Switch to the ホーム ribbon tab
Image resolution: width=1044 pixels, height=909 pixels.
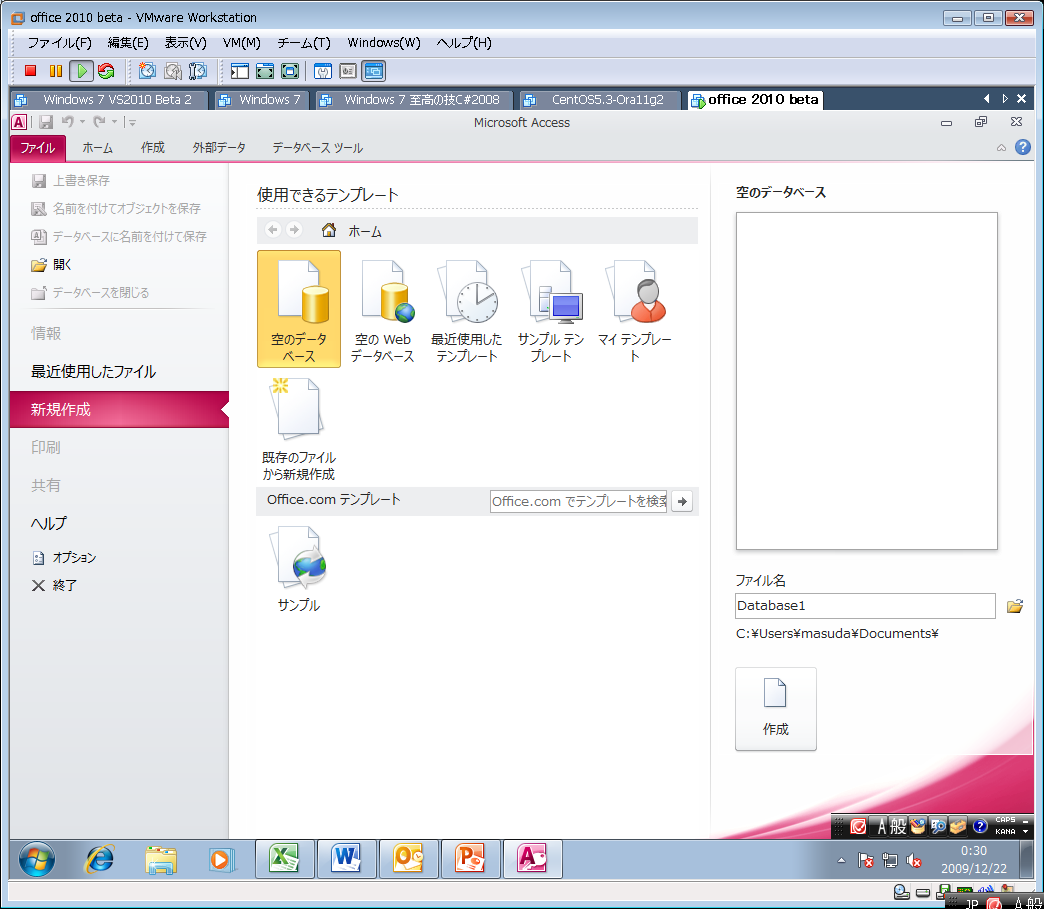(97, 148)
